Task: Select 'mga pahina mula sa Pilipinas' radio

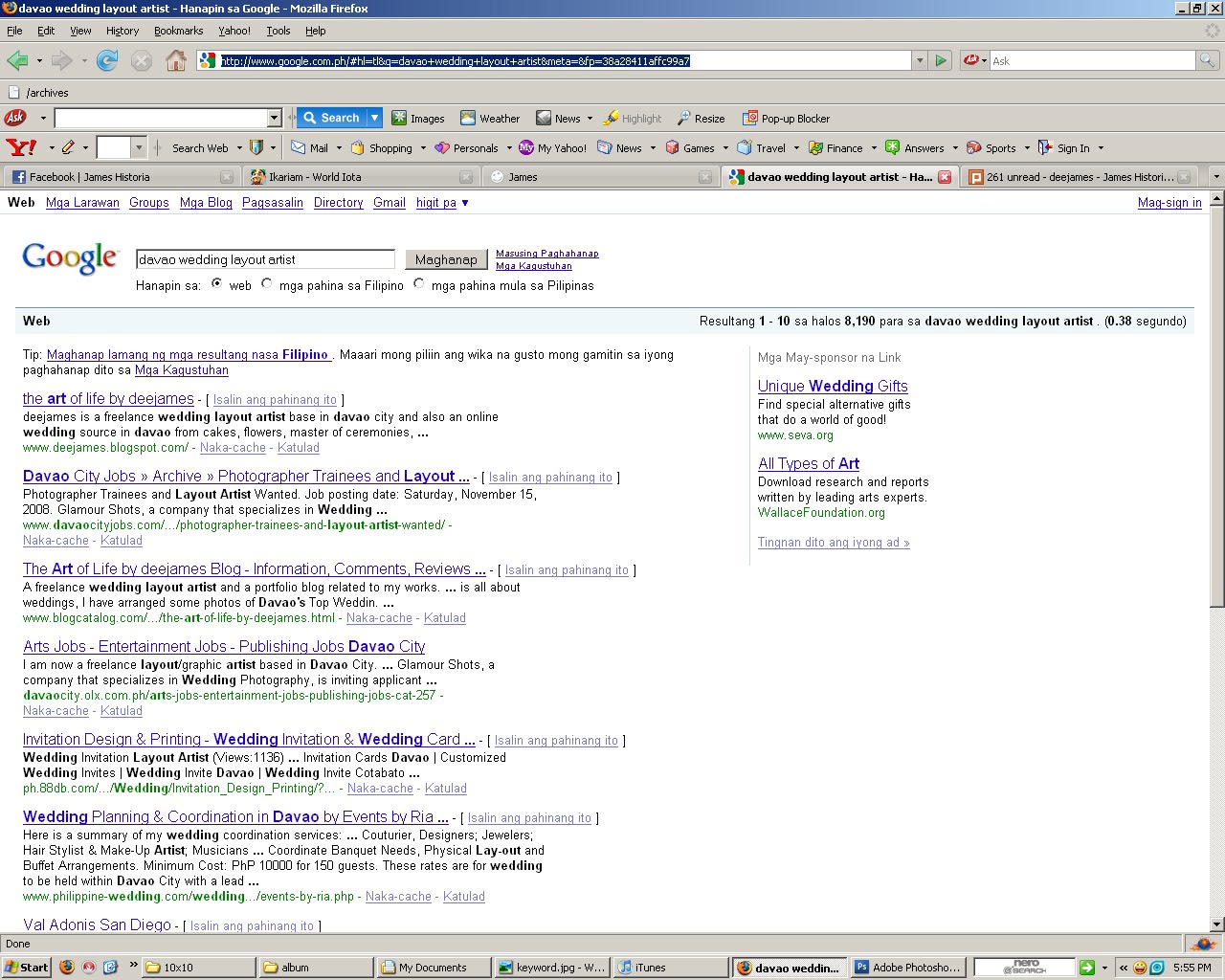Action: (419, 284)
